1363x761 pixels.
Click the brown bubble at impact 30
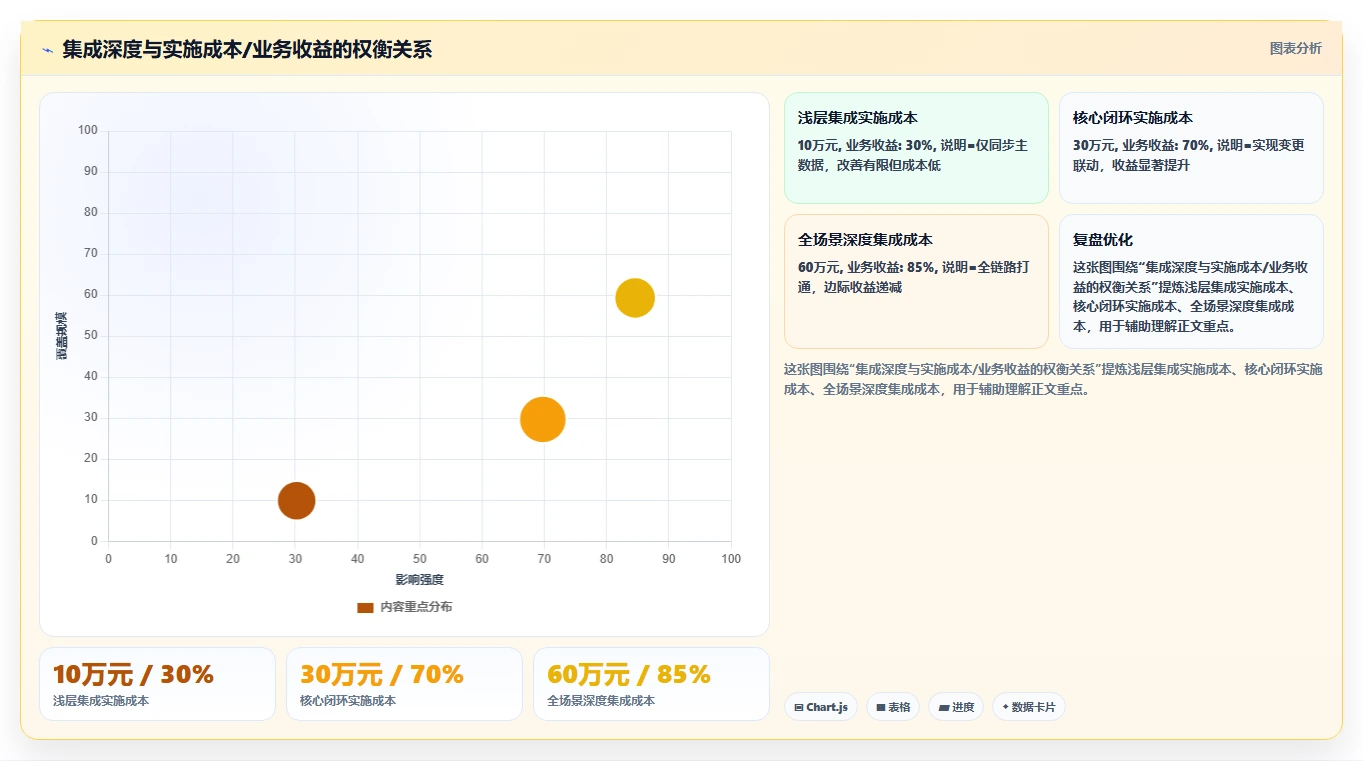pos(296,500)
